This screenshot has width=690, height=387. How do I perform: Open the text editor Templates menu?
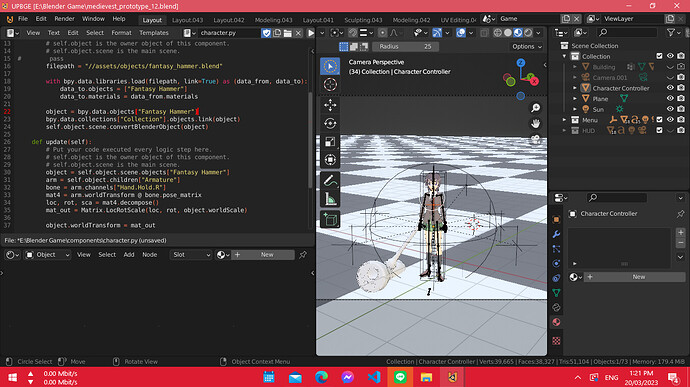click(x=154, y=33)
